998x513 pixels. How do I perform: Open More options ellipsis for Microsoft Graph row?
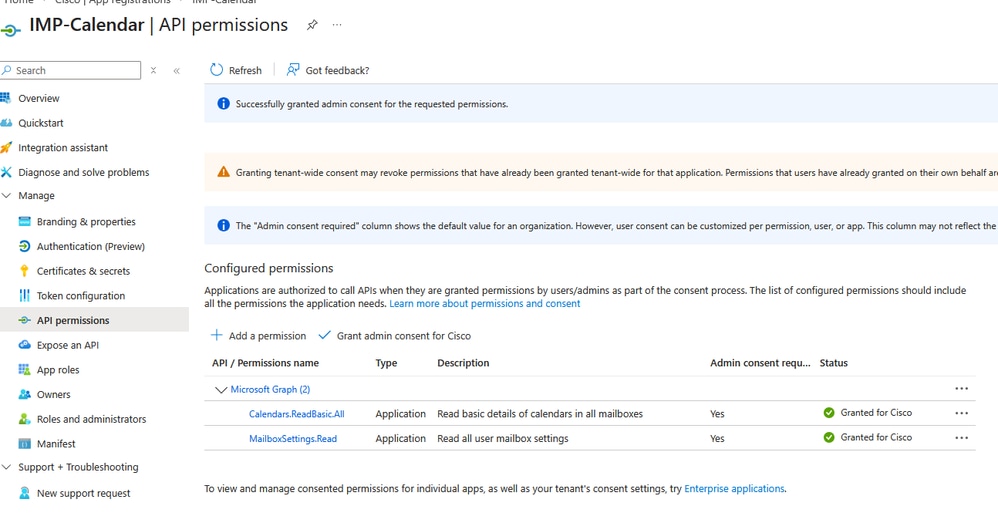(x=961, y=389)
